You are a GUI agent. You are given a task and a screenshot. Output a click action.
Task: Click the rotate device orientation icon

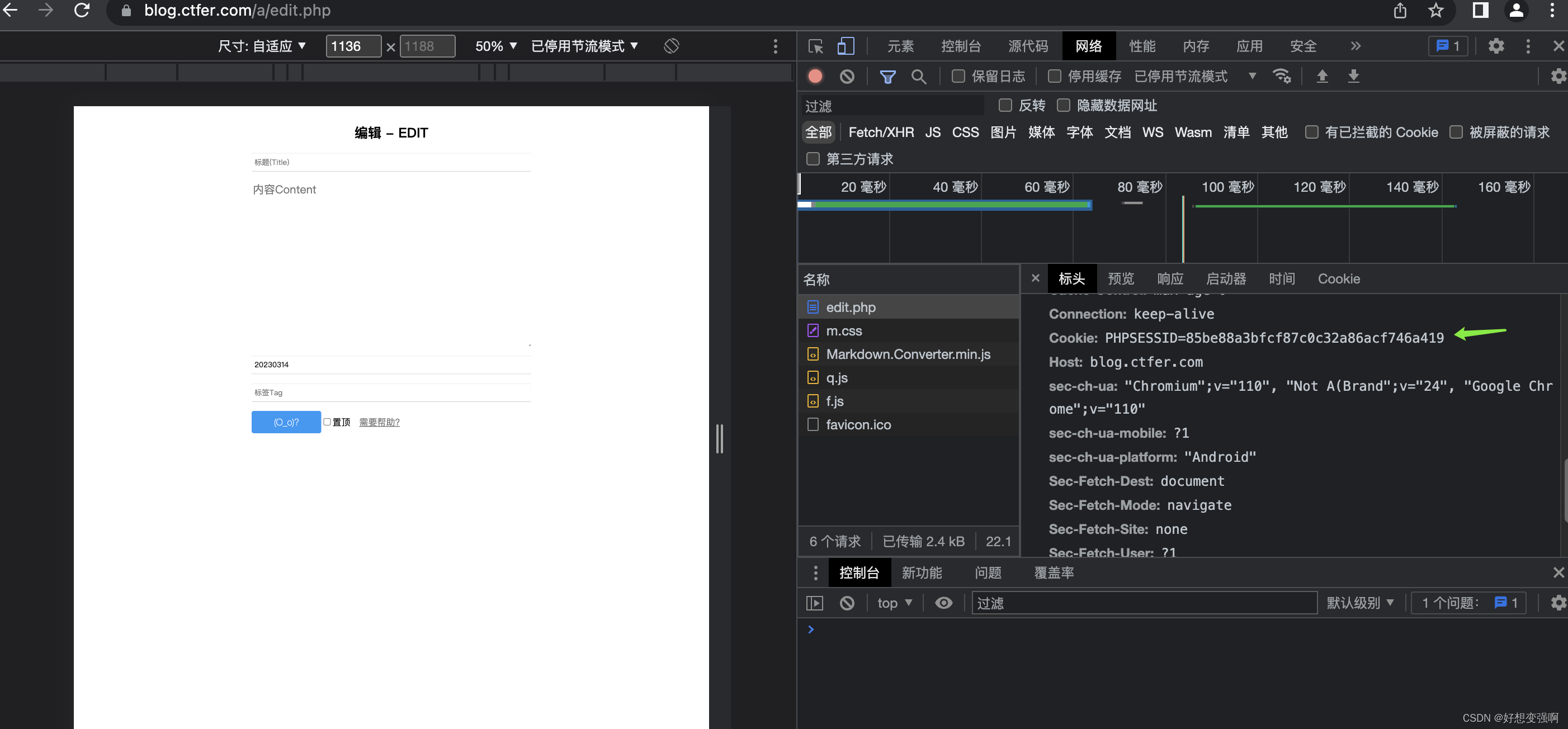click(x=672, y=46)
